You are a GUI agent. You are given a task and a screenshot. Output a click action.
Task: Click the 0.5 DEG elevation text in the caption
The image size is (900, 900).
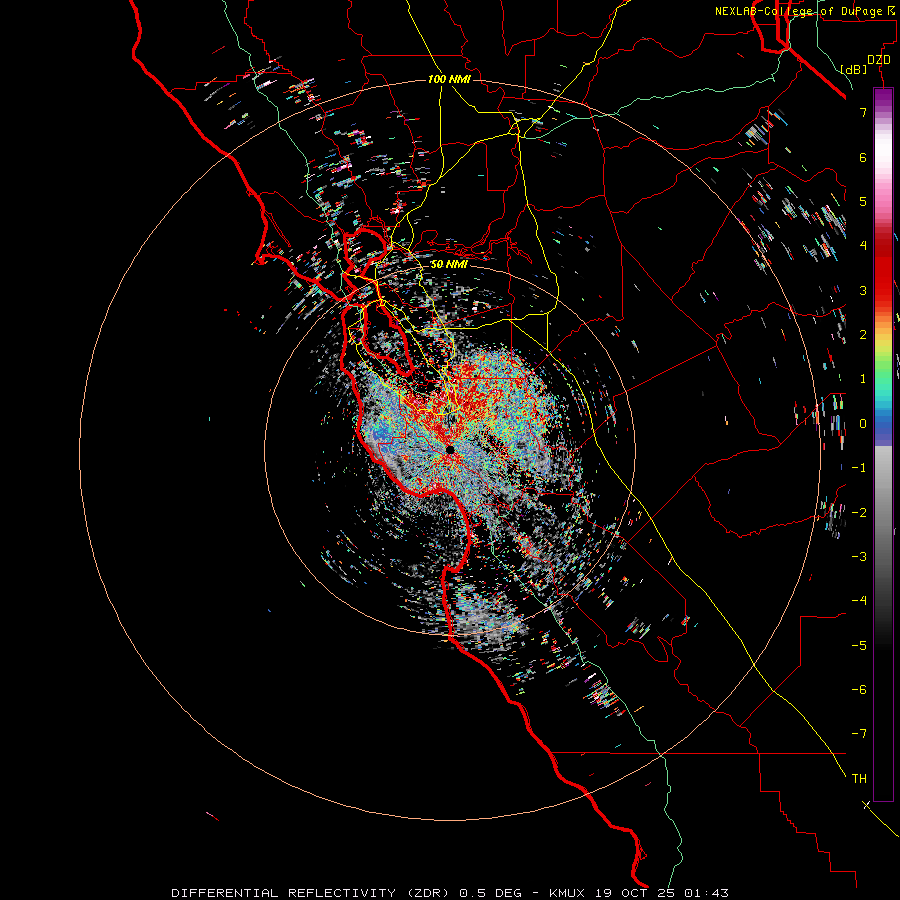(490, 893)
